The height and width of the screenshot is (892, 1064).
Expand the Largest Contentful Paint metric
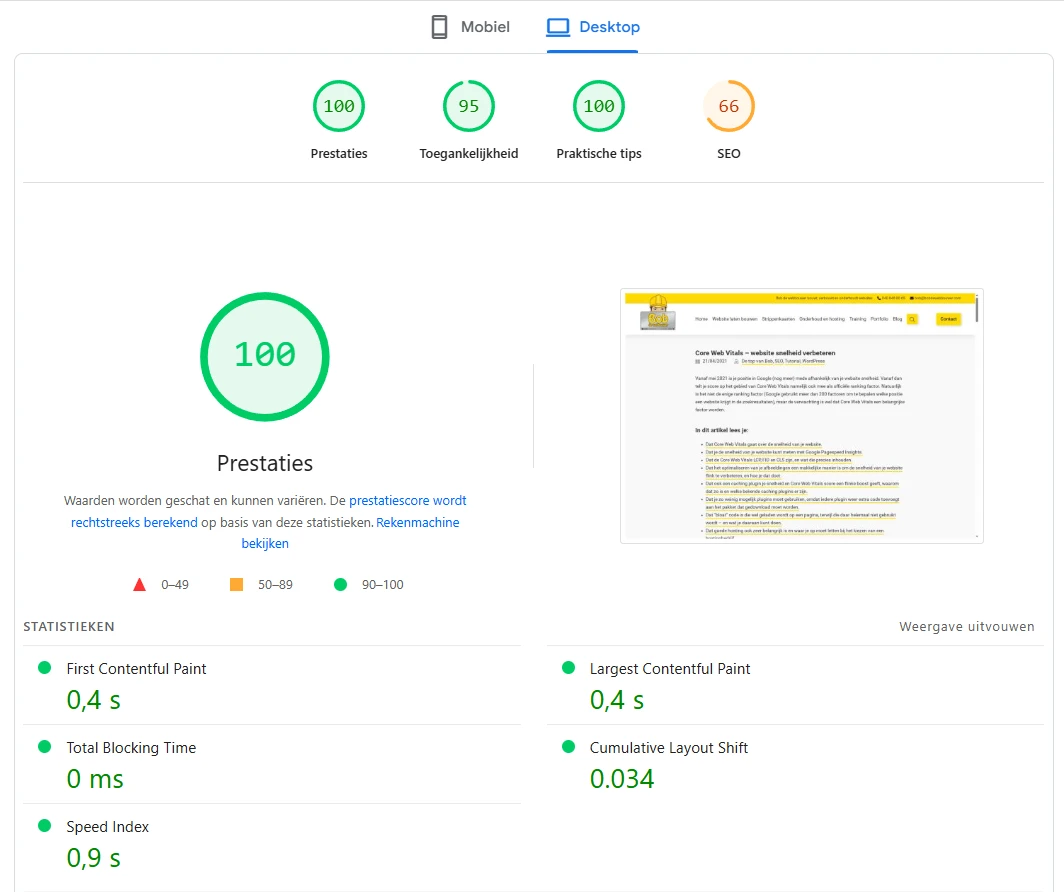(x=669, y=669)
